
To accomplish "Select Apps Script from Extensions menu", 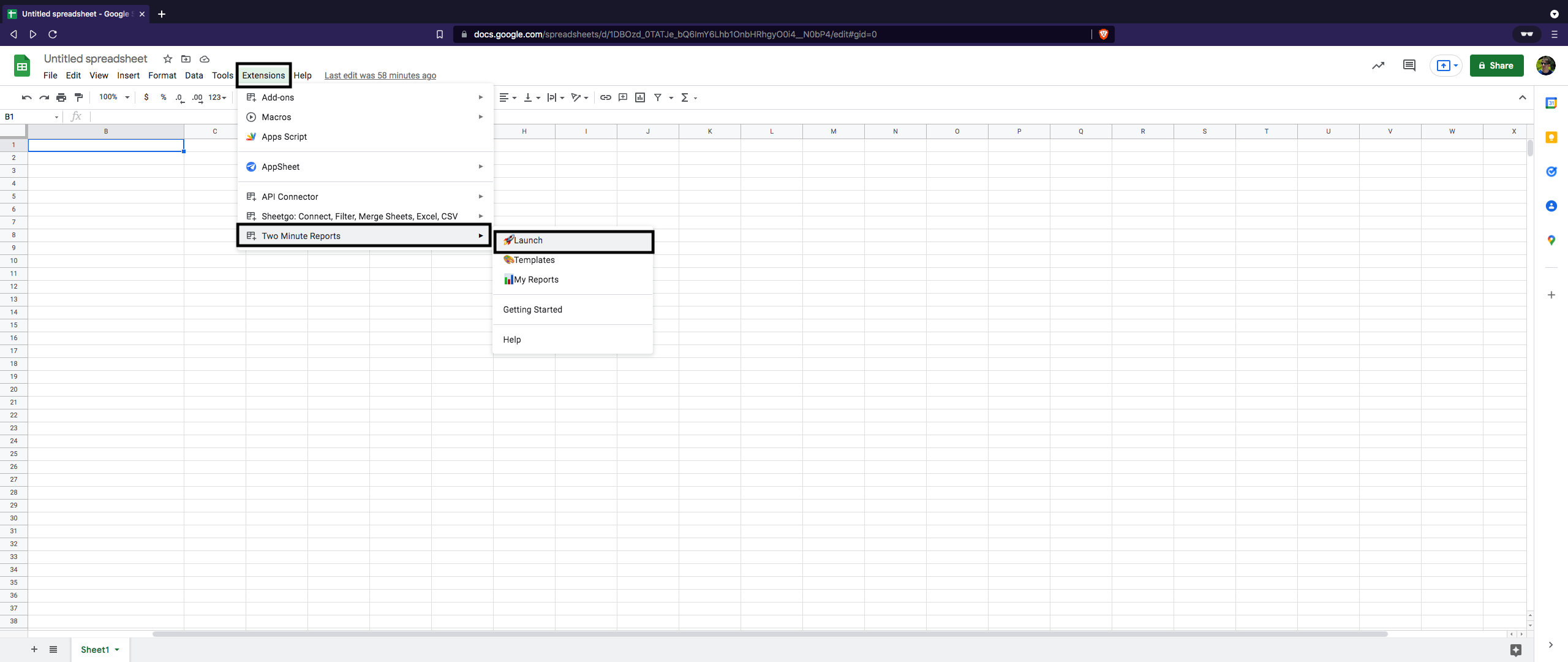I will pyautogui.click(x=365, y=137).
